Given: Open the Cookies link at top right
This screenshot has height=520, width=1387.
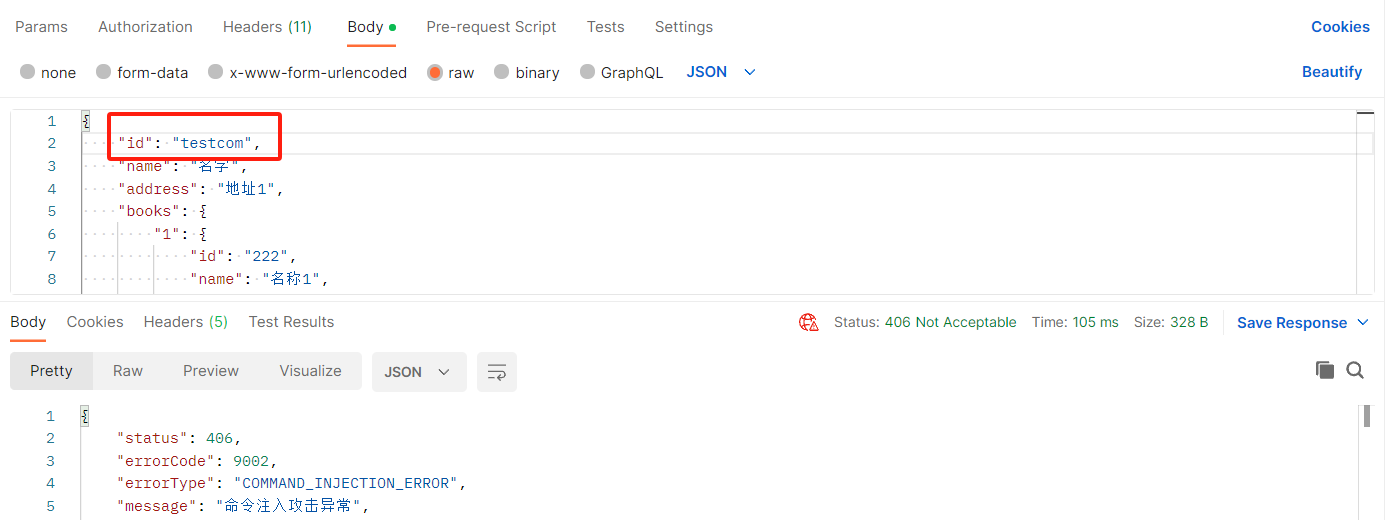Looking at the screenshot, I should [1340, 27].
